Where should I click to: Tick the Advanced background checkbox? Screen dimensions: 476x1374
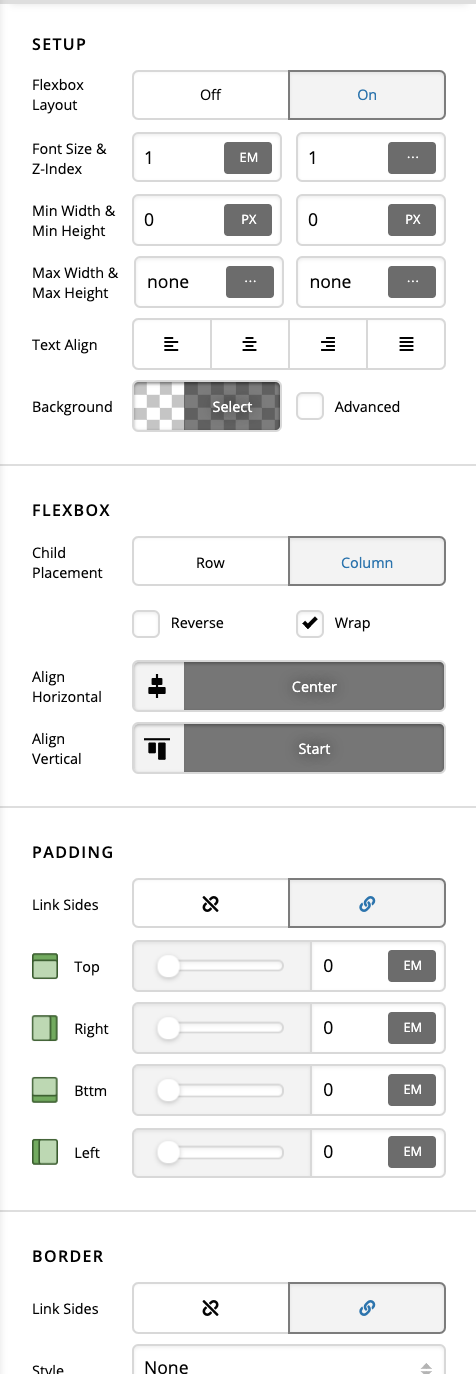[x=311, y=407]
